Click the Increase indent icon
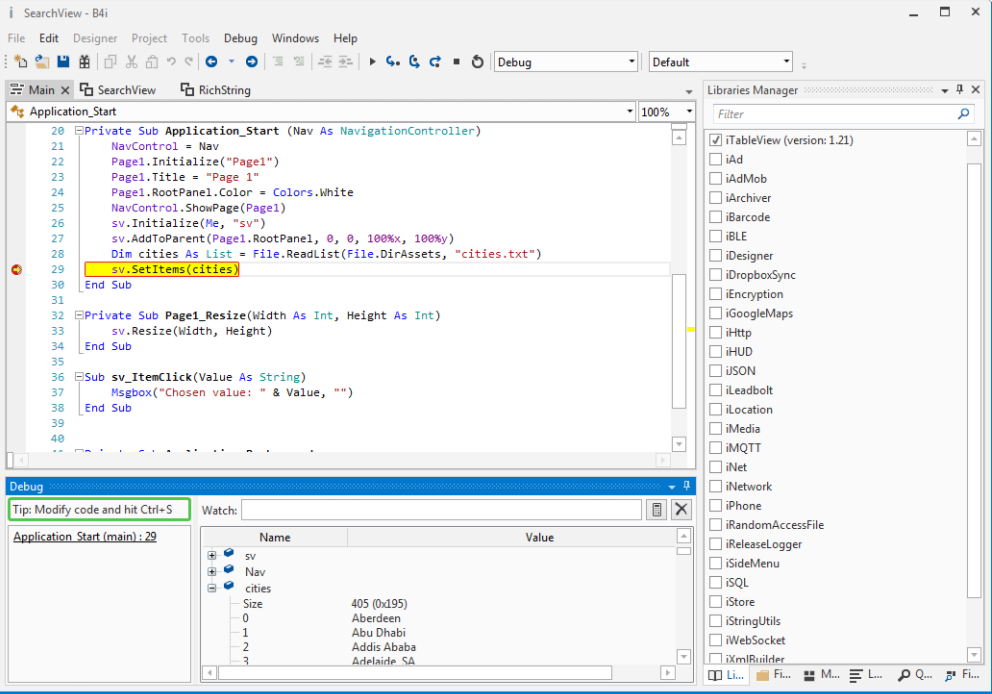The width and height of the screenshot is (992, 694). pos(345,61)
